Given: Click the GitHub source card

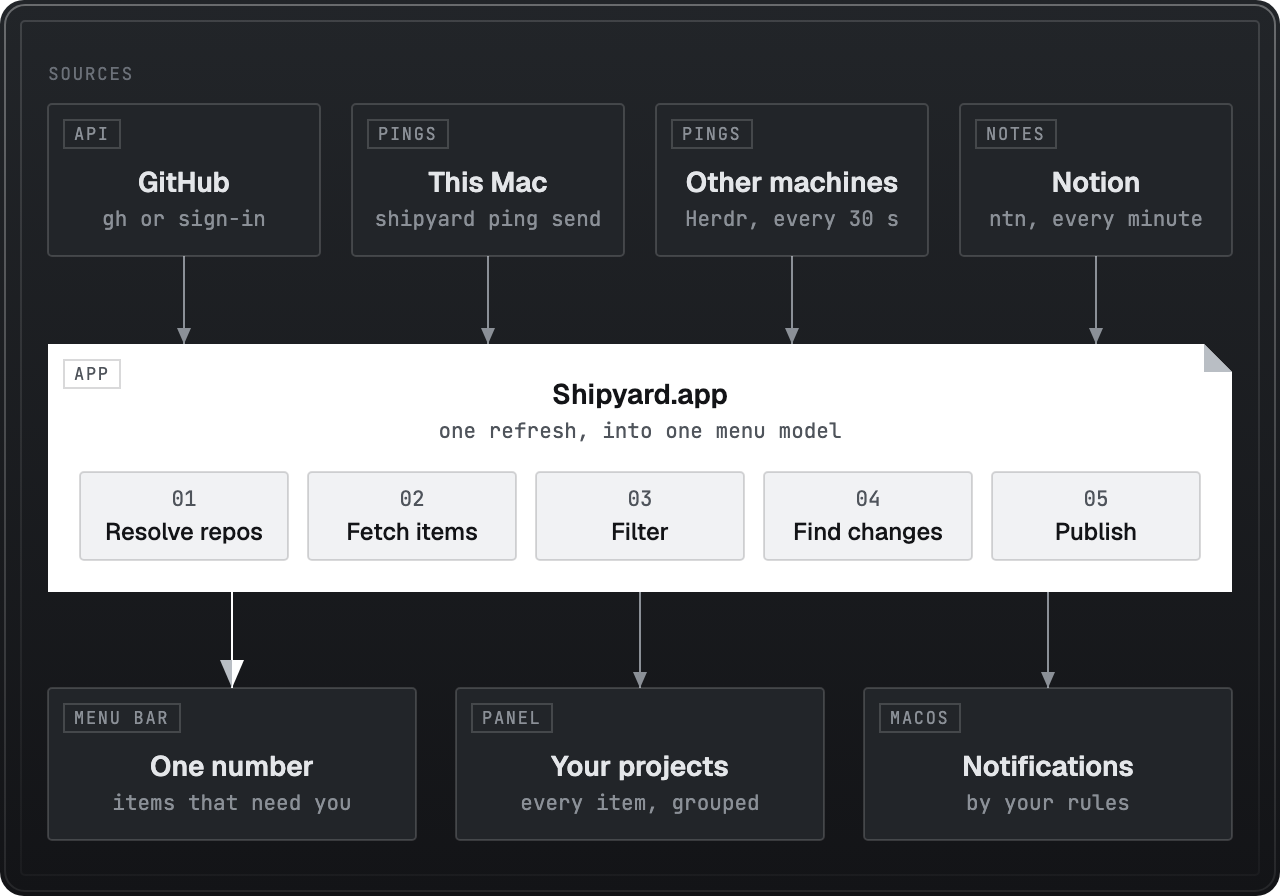Looking at the screenshot, I should 184,180.
